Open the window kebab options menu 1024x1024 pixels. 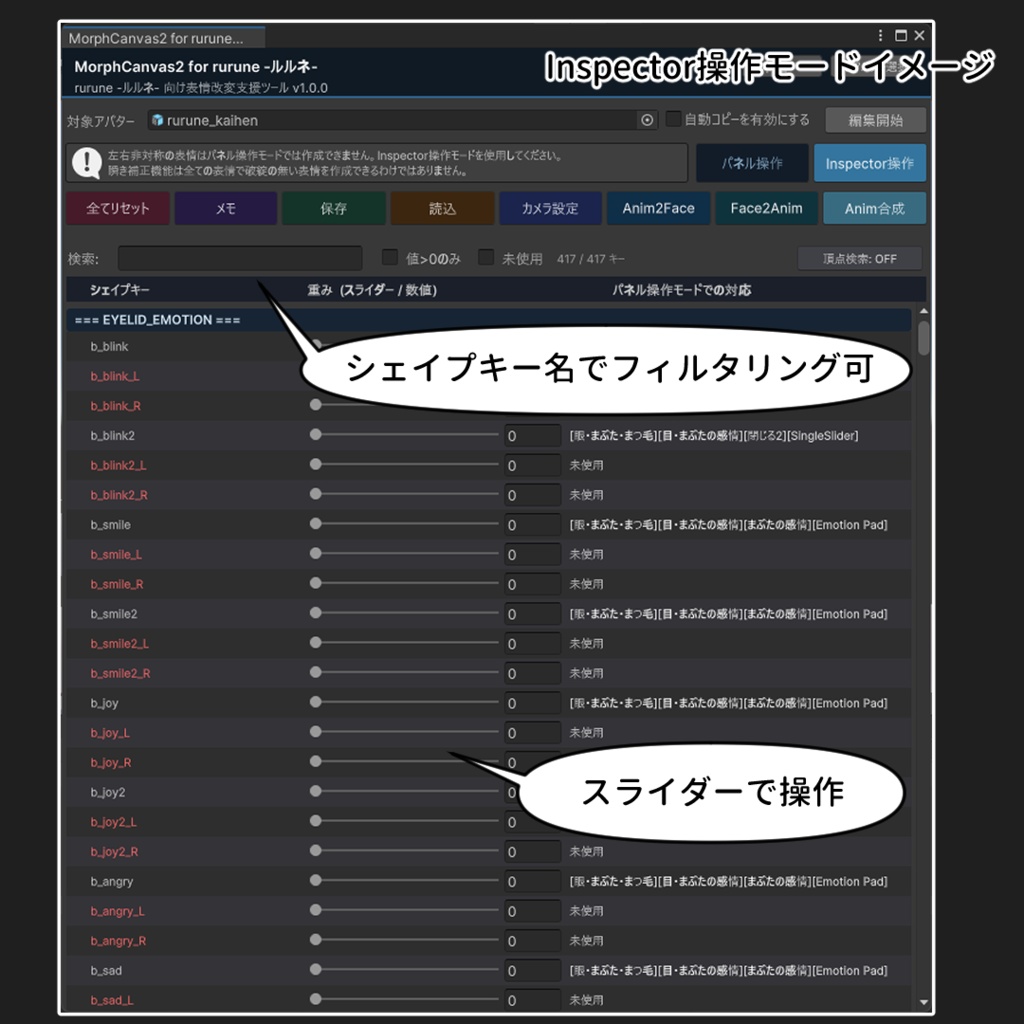pyautogui.click(x=880, y=35)
